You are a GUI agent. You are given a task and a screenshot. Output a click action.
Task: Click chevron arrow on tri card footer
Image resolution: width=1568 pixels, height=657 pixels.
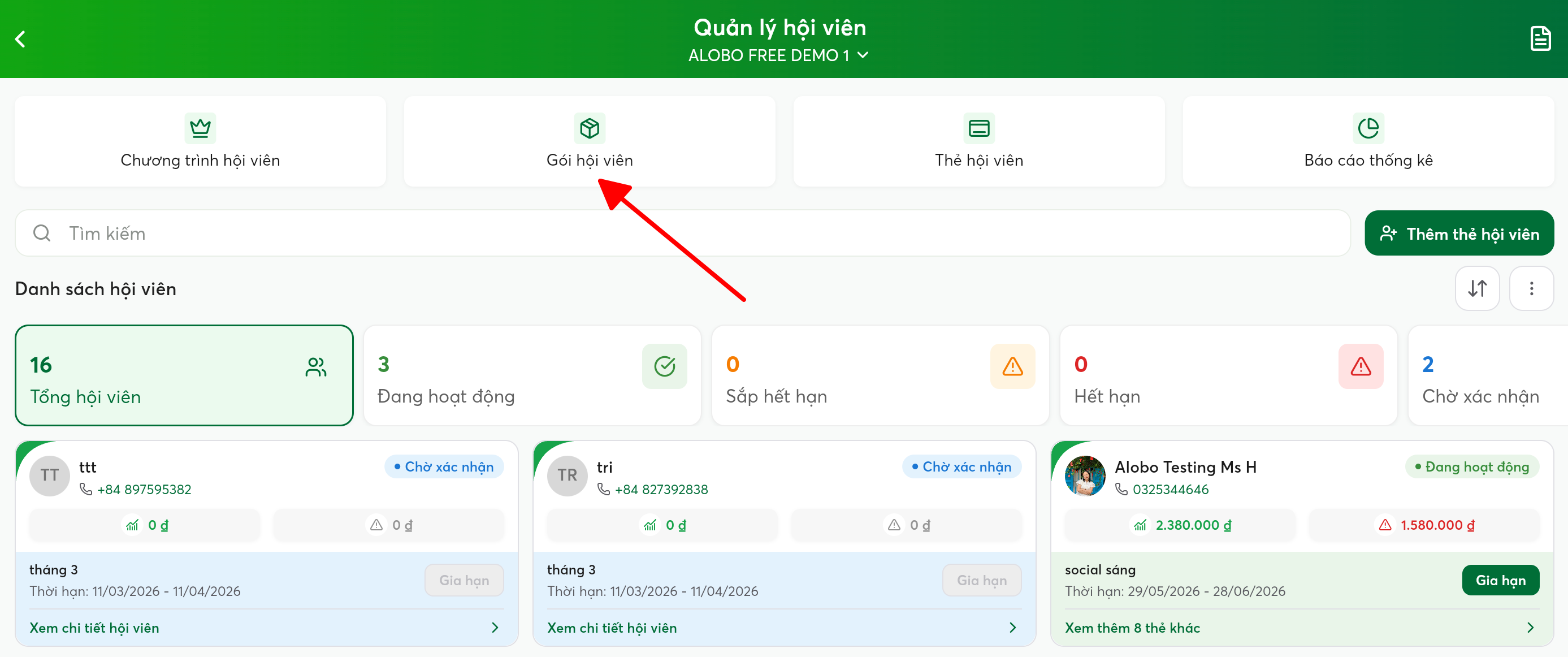pyautogui.click(x=1012, y=628)
